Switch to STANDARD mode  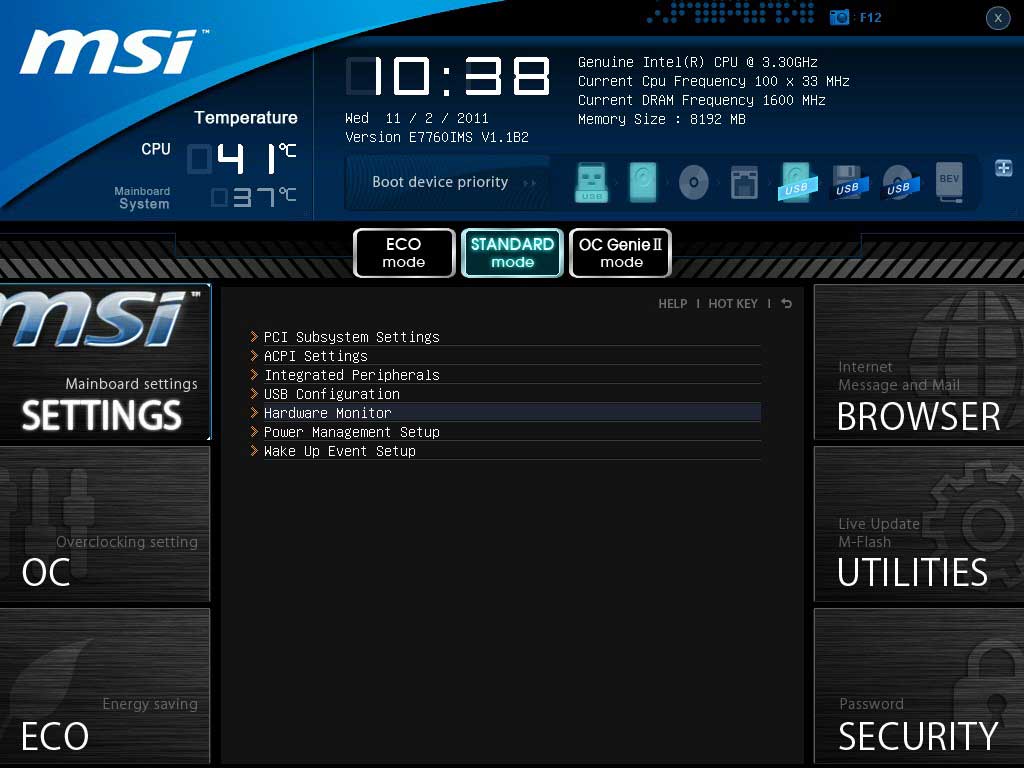[x=513, y=253]
